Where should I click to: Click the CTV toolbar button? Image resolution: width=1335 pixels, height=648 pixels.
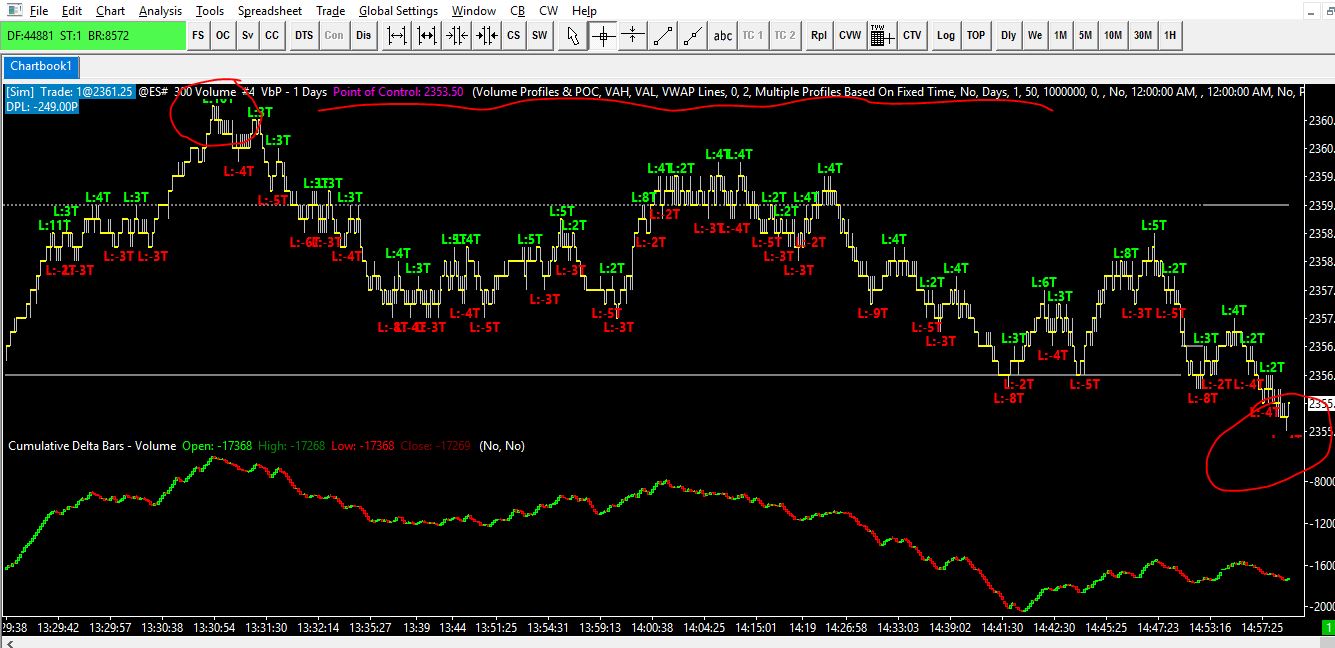point(912,35)
